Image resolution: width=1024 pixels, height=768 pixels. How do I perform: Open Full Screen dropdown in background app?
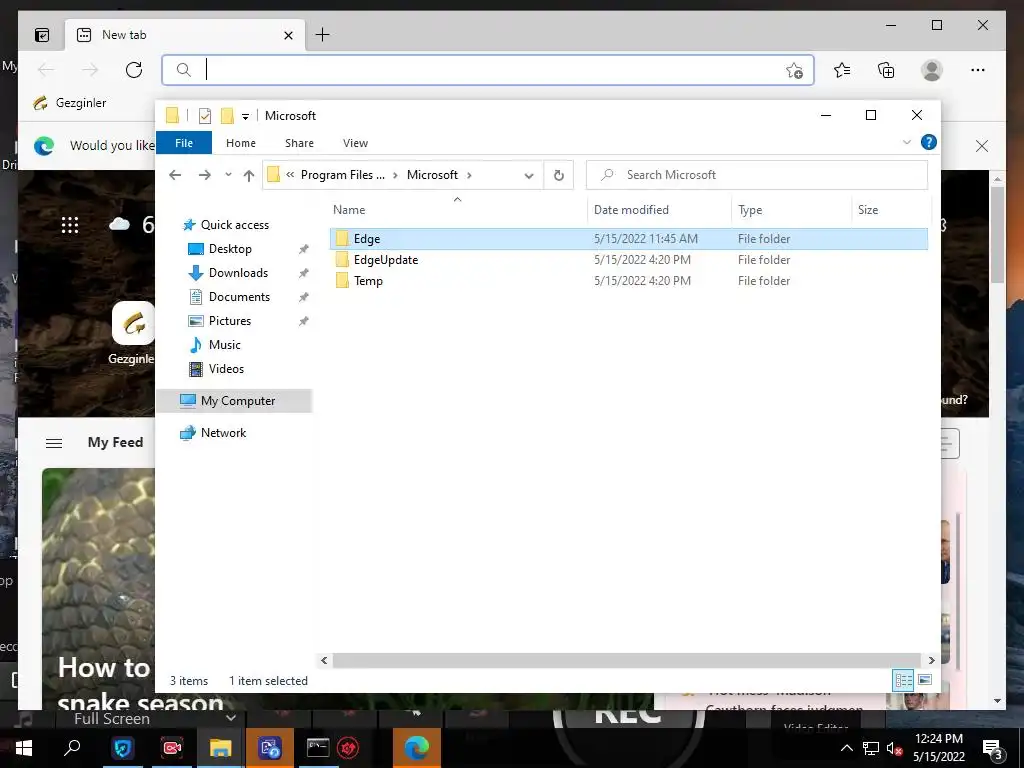pos(230,718)
